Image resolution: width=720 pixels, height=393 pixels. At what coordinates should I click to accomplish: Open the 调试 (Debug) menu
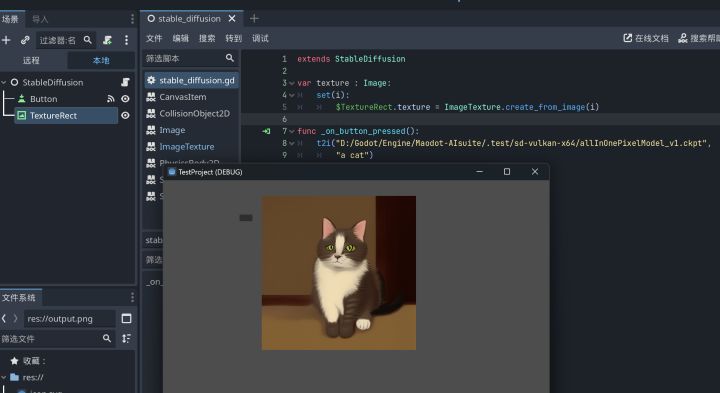click(260, 39)
